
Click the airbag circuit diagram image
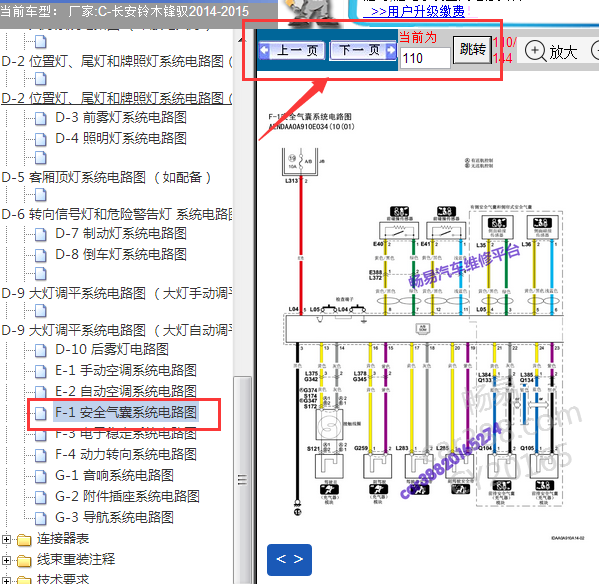(x=426, y=328)
